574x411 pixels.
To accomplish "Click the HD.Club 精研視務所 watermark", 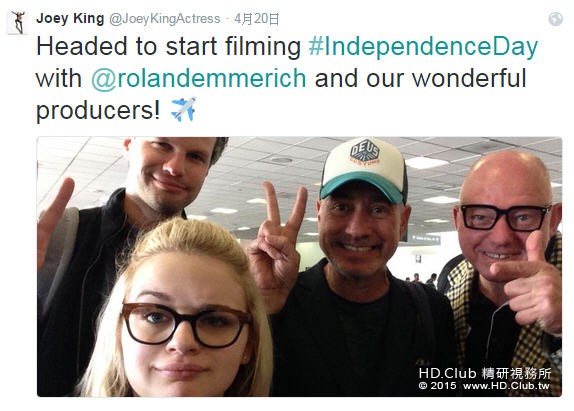I will (x=485, y=373).
